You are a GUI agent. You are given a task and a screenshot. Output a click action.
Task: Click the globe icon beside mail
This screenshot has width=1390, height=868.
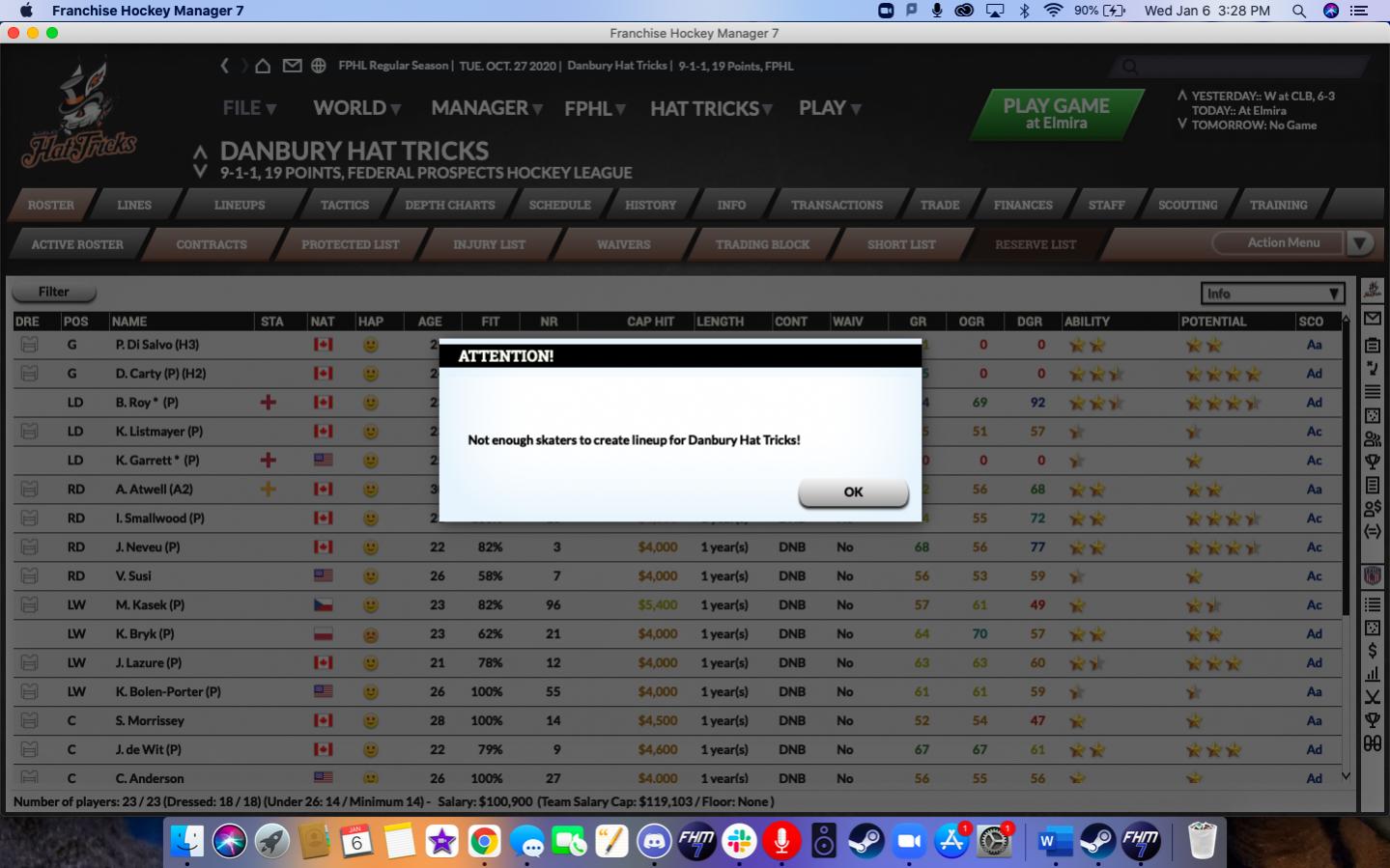319,66
